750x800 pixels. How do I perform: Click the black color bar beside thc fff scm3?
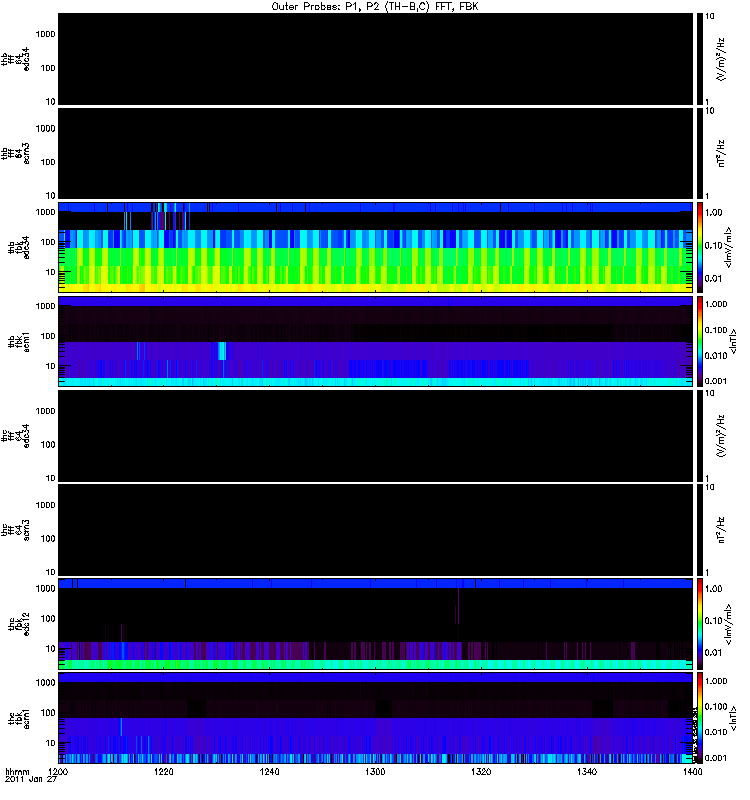(x=700, y=530)
